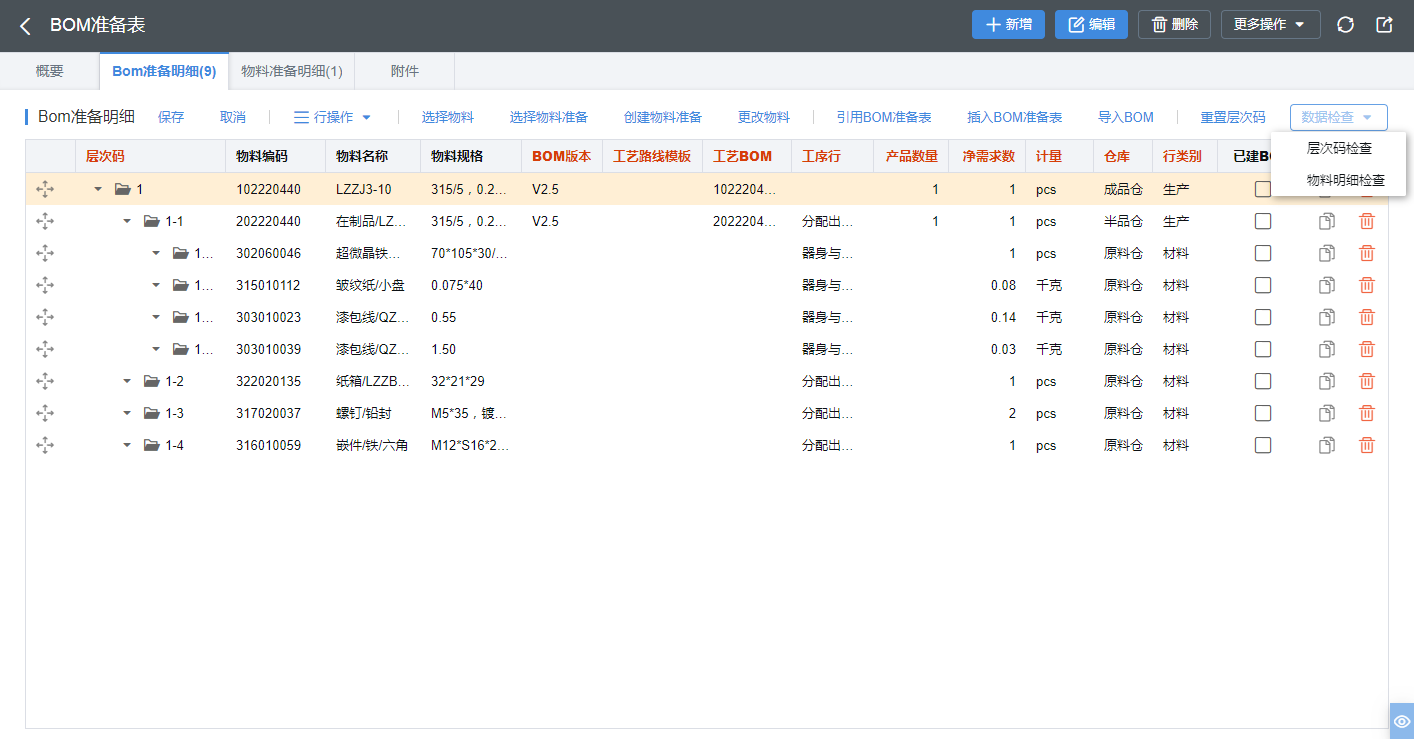Delete row 317020037 with trash icon

point(1367,413)
